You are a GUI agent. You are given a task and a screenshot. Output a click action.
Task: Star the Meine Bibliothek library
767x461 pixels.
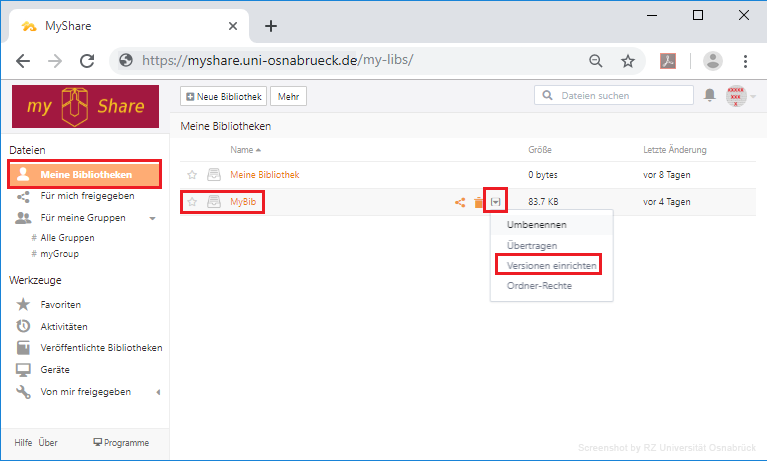coord(192,175)
